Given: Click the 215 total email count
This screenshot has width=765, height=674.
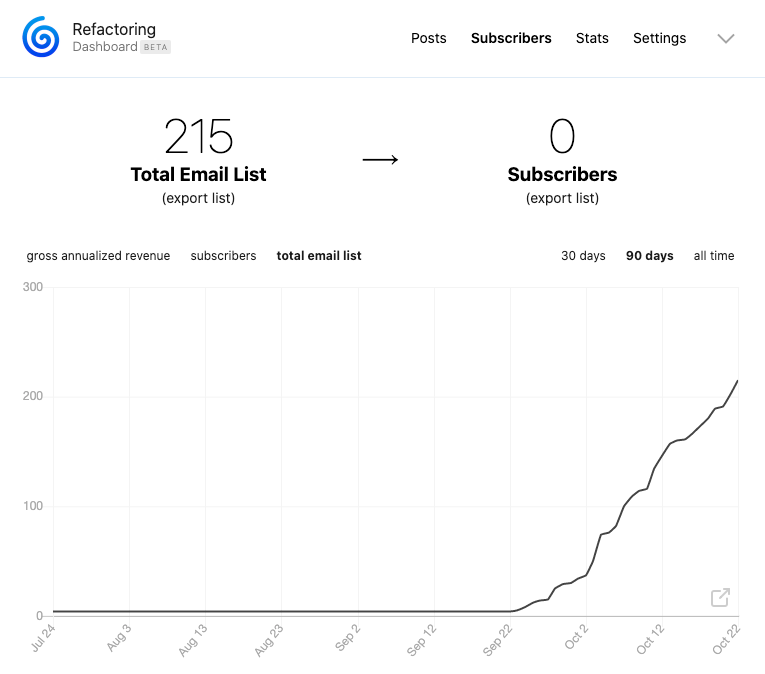Looking at the screenshot, I should coord(199,136).
